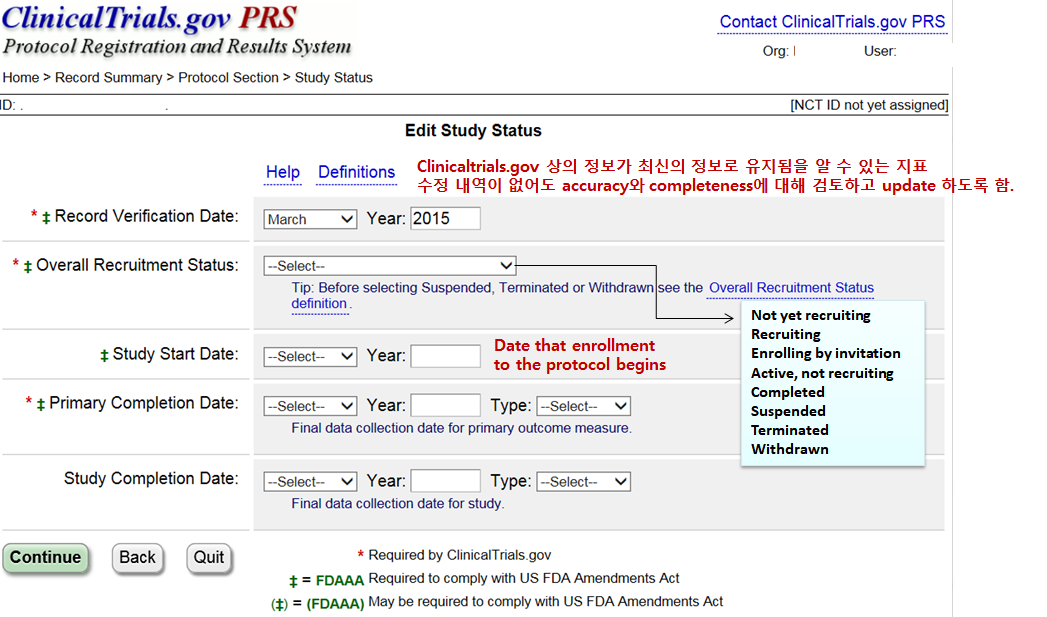1047x617 pixels.
Task: Click the Primary Completion Date year field
Action: tap(445, 405)
